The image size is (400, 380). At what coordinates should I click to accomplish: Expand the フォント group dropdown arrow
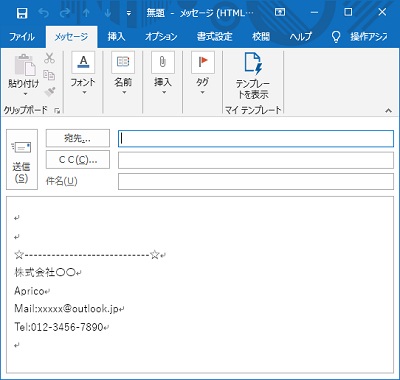84,92
